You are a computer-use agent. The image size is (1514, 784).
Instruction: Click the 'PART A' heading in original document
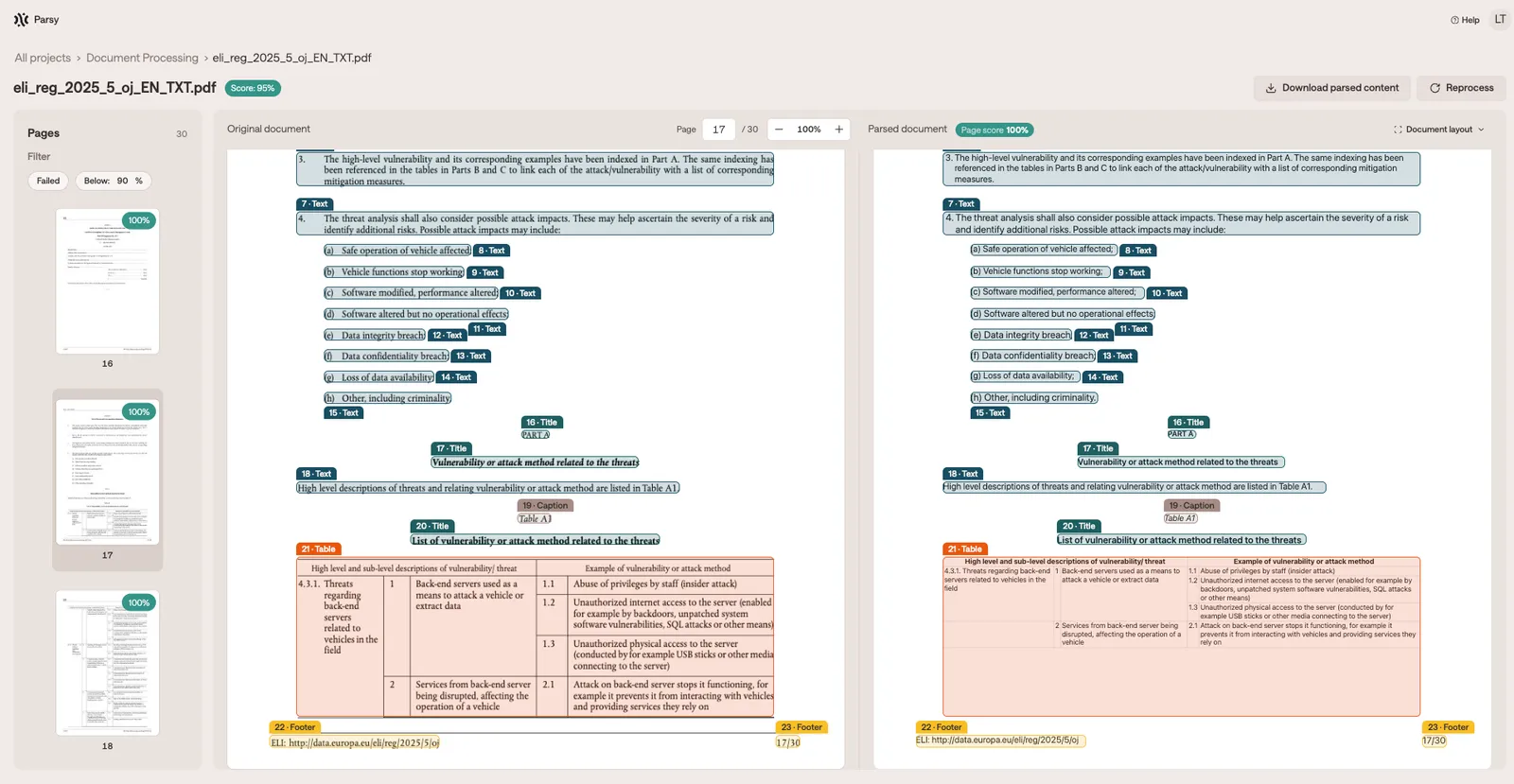[536, 435]
